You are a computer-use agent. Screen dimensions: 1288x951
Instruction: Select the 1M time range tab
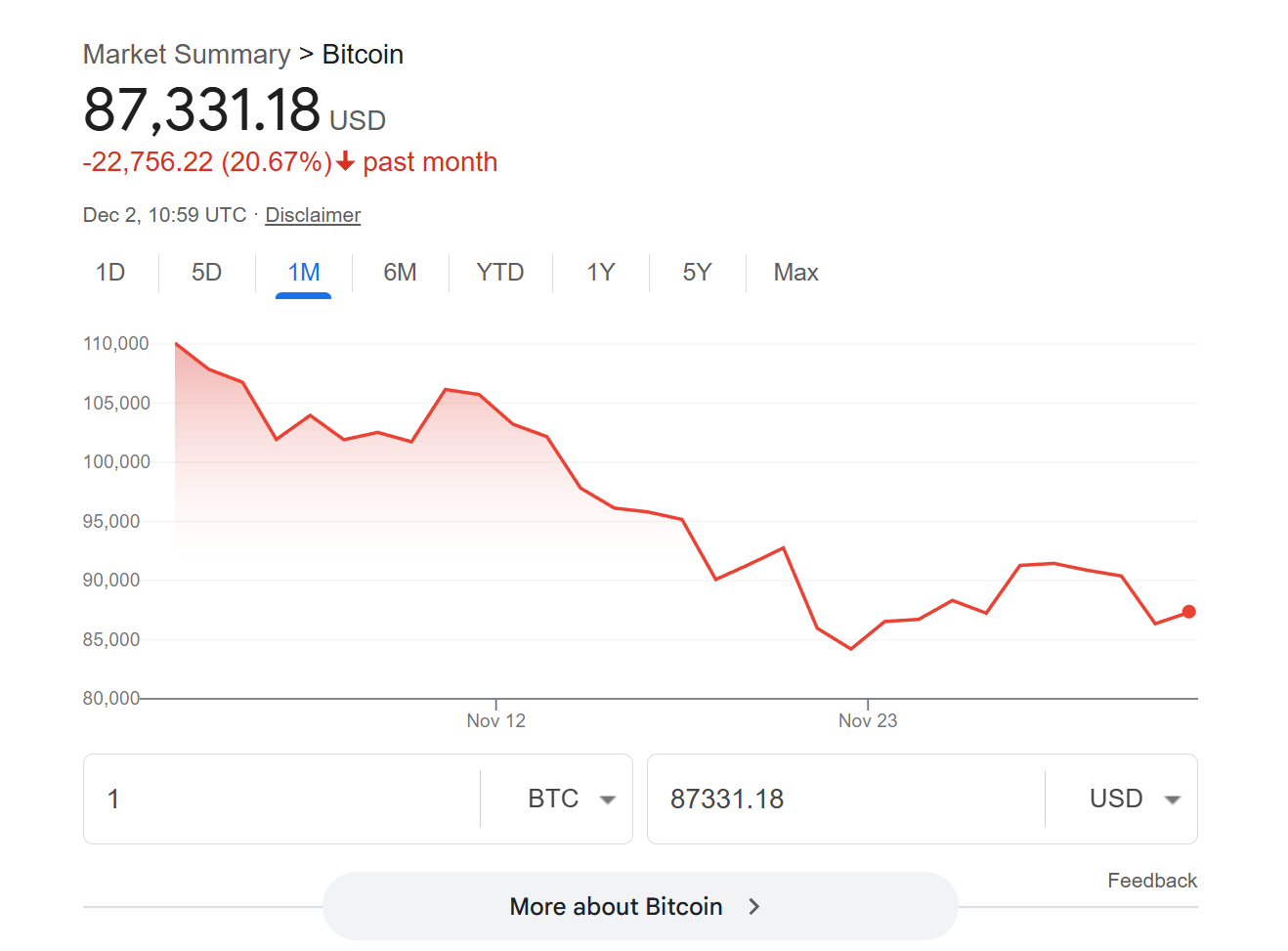click(x=303, y=273)
